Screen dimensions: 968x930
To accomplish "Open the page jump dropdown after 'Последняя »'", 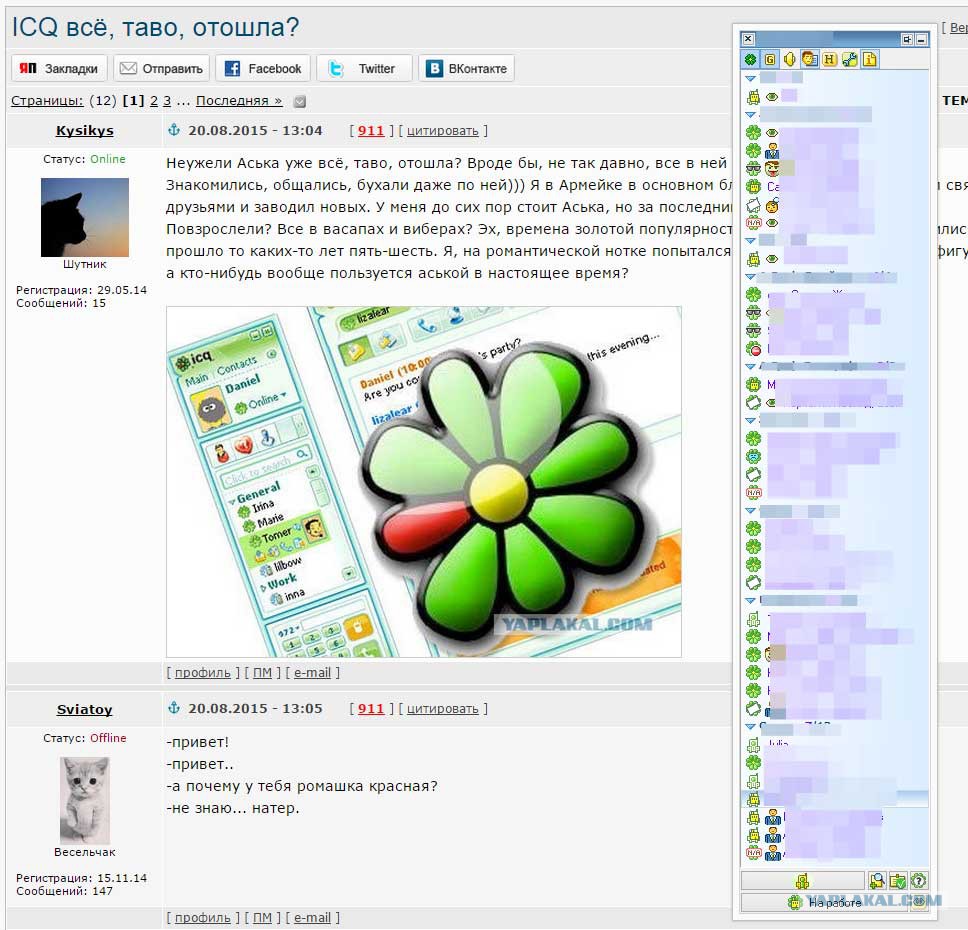I will tap(299, 101).
